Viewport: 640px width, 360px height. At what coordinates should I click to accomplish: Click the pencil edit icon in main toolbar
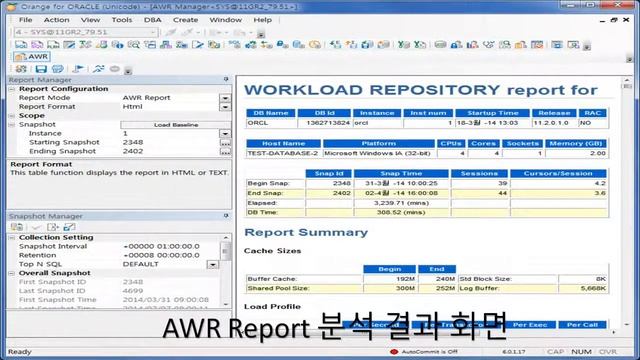click(x=198, y=44)
